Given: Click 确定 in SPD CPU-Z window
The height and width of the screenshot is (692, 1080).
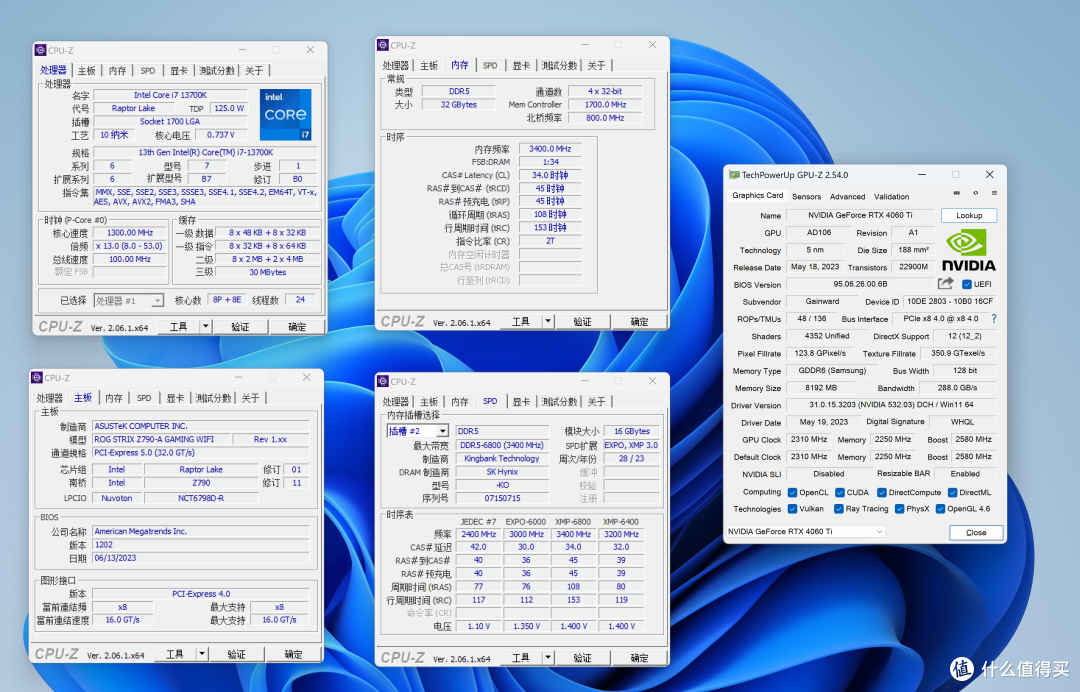Looking at the screenshot, I should pos(639,658).
